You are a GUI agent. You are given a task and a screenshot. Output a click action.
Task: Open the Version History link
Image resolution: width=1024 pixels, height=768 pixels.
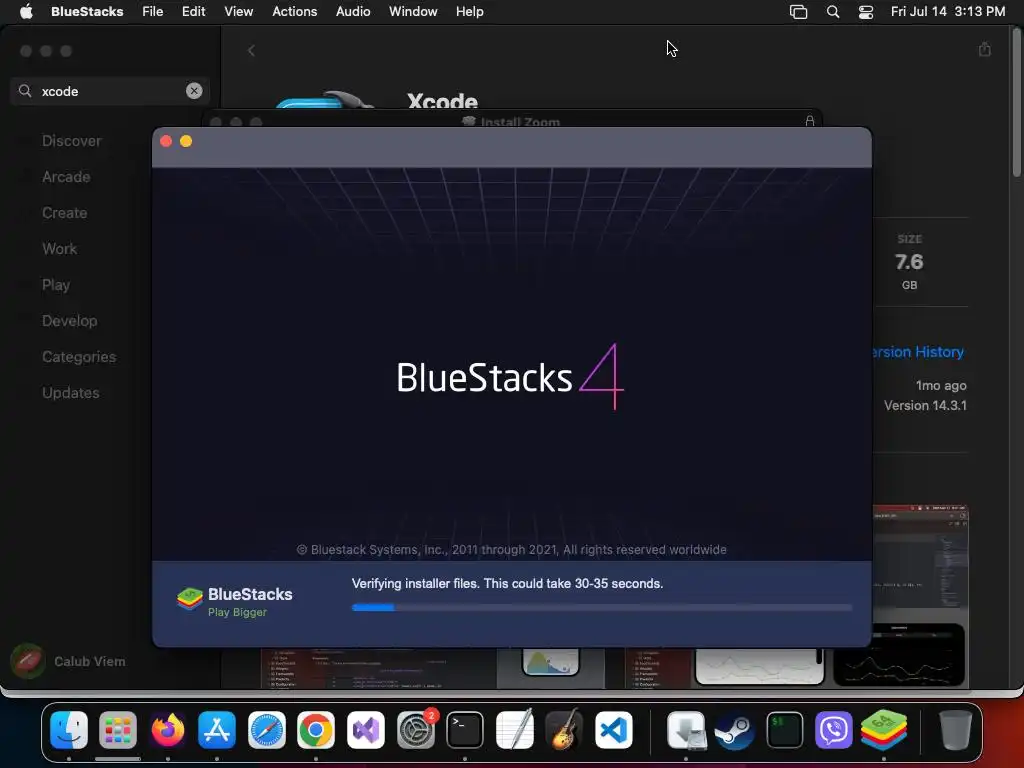click(918, 351)
